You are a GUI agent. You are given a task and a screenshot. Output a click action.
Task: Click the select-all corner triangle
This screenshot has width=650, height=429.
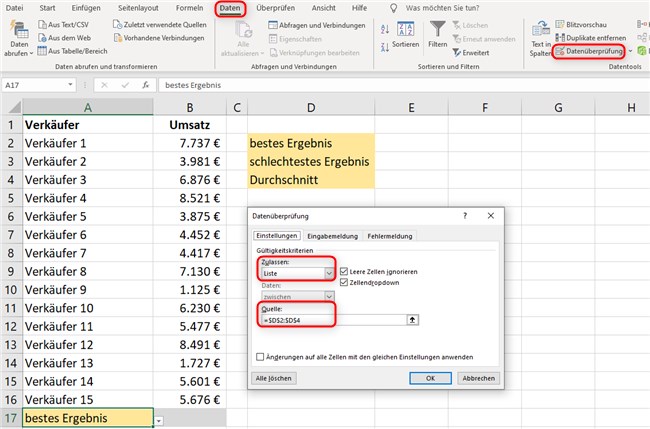click(x=14, y=107)
